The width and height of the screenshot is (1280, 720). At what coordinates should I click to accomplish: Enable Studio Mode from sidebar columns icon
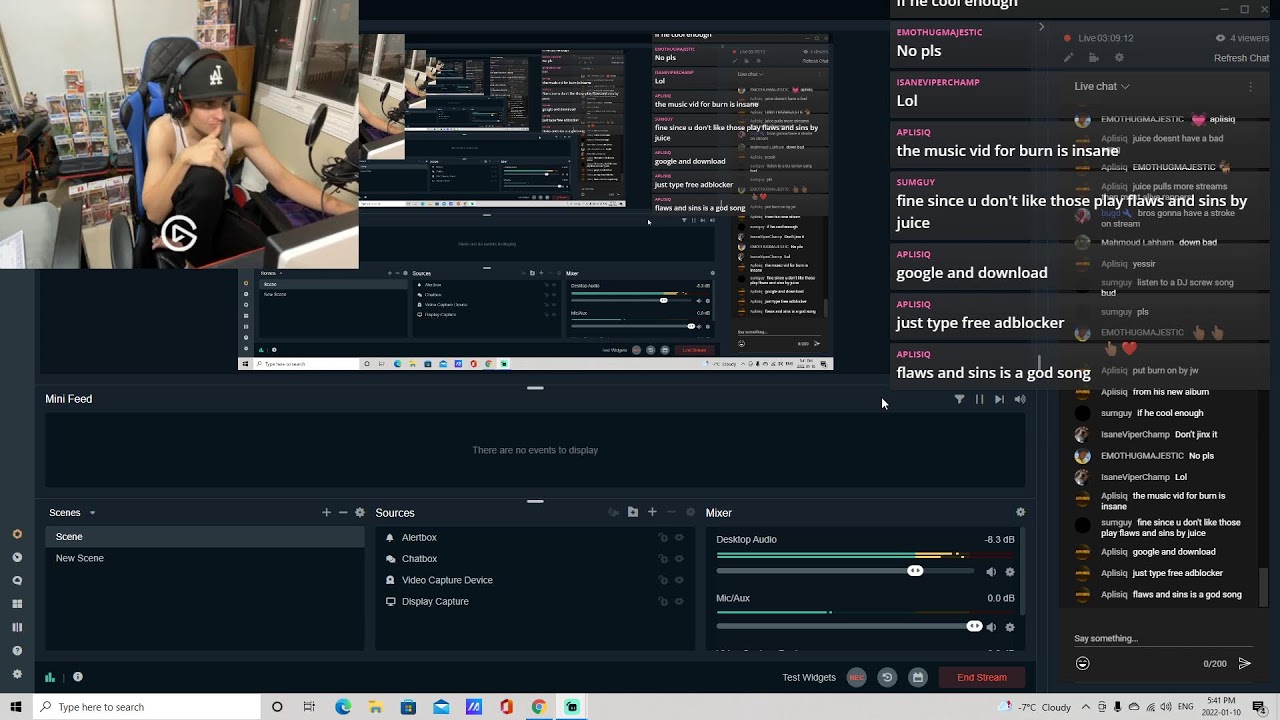click(x=17, y=627)
